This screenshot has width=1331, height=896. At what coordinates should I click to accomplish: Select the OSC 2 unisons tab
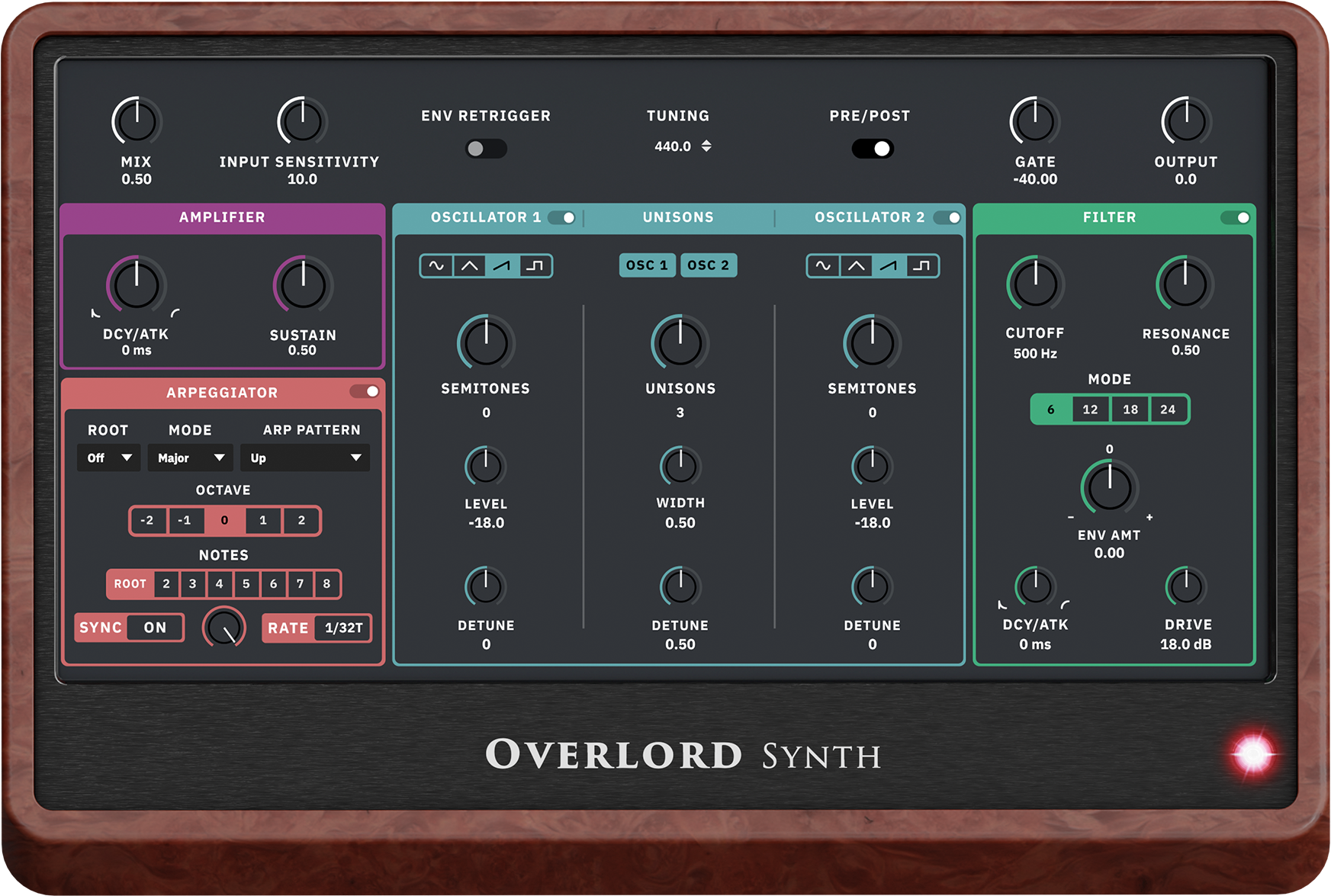(x=709, y=265)
